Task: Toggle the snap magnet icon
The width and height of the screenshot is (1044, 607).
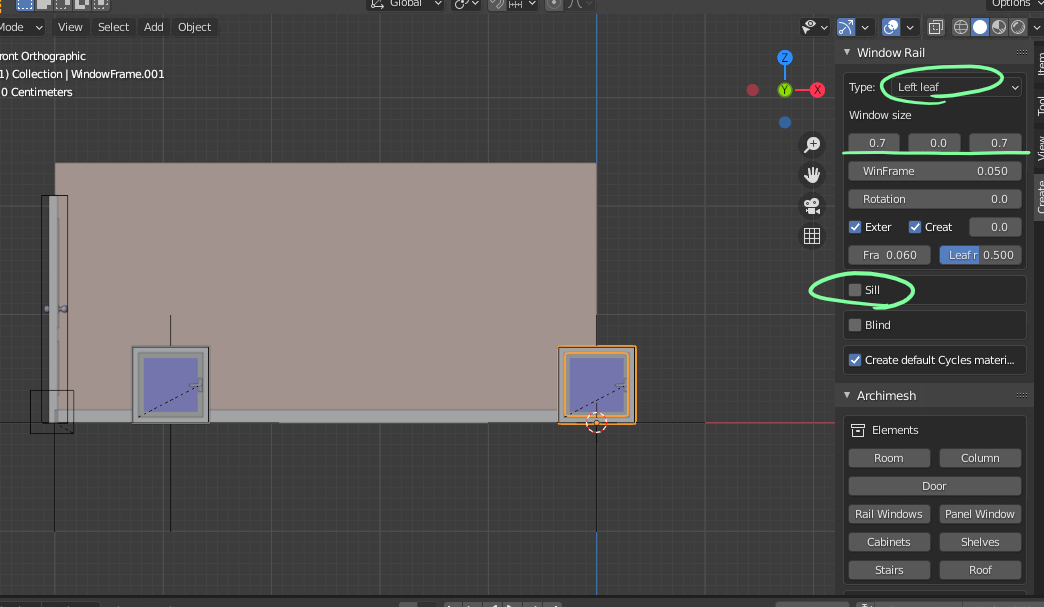Action: point(496,4)
